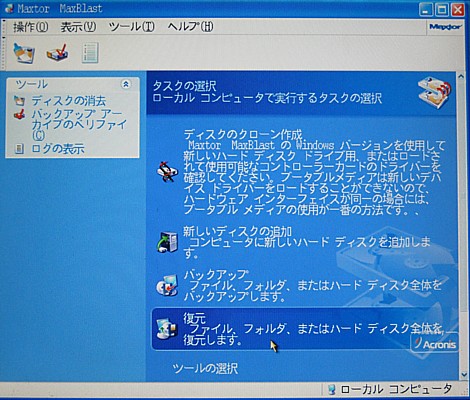Screen dimensions: 470x400
Task: Click the show log toolbar icon
Action: coord(90,53)
